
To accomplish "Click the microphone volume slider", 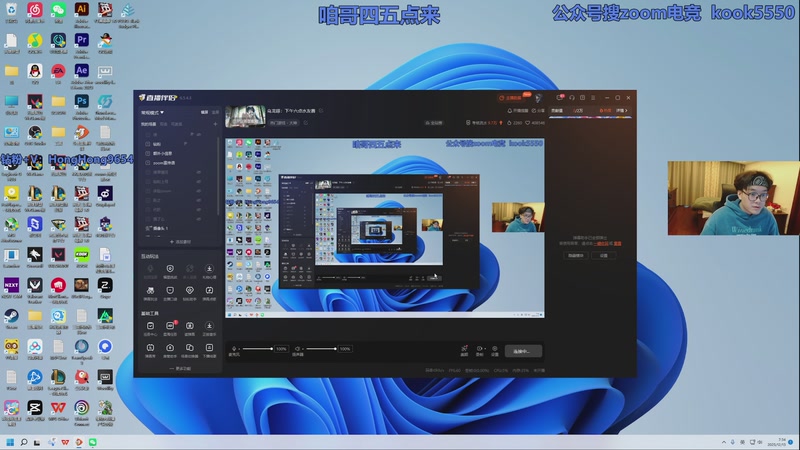I will (x=258, y=349).
